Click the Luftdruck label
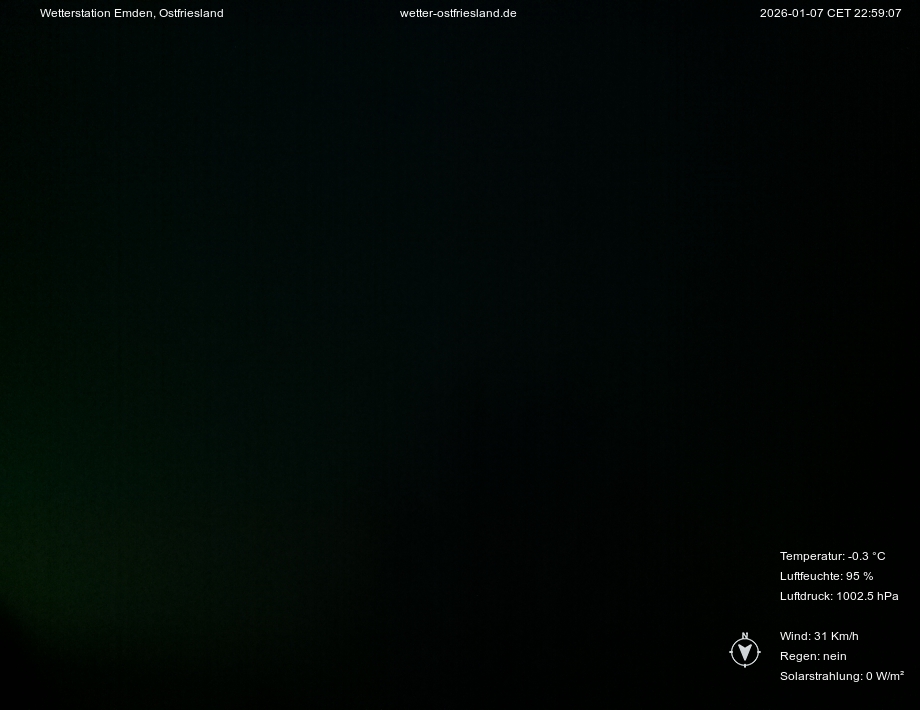The image size is (920, 710). tap(806, 596)
